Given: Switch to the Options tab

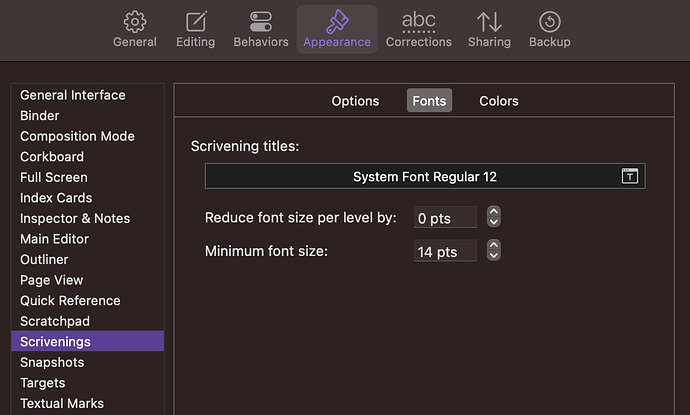Looking at the screenshot, I should pyautogui.click(x=355, y=101).
